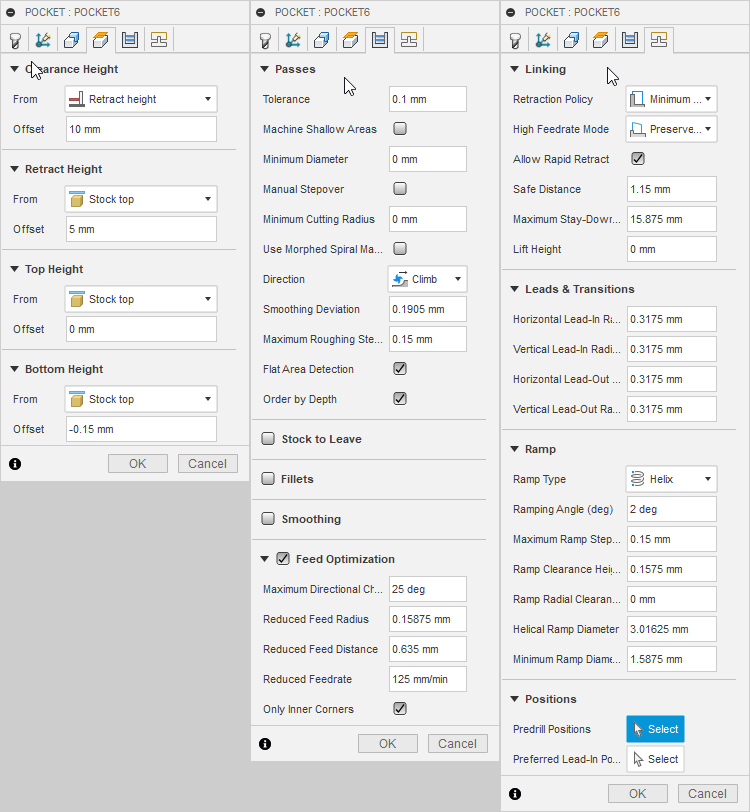Viewport: 750px width, 812px height.
Task: Click info icon in right Linking panel
Action: point(515,794)
